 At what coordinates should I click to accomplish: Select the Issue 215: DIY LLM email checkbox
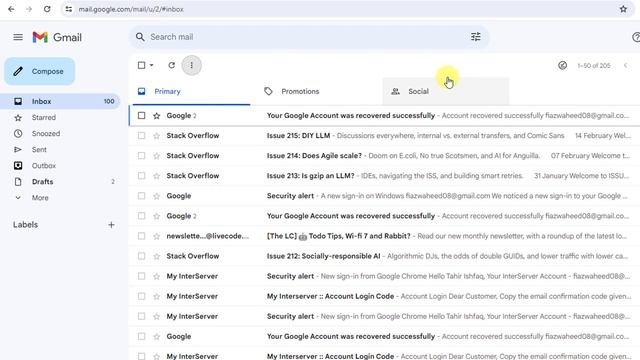141,136
